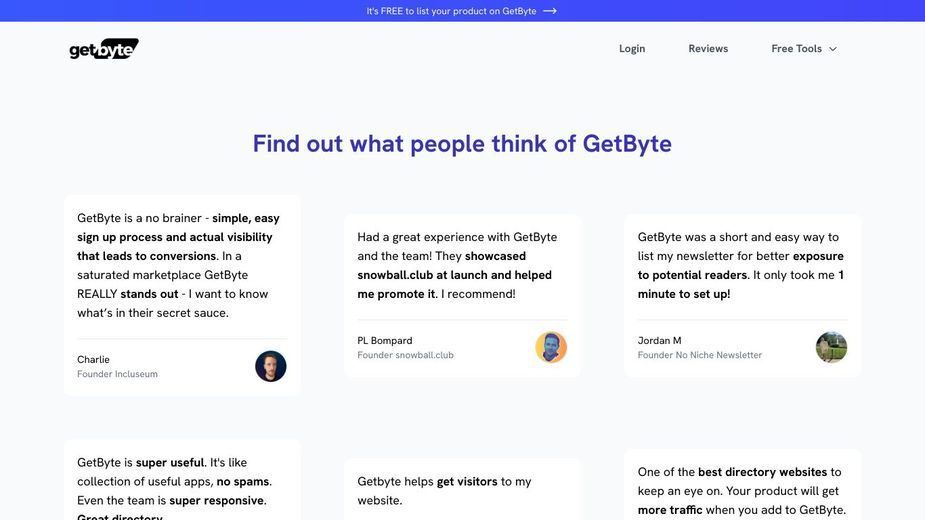
Task: Click the text Founder Incluseum
Action: pos(117,374)
